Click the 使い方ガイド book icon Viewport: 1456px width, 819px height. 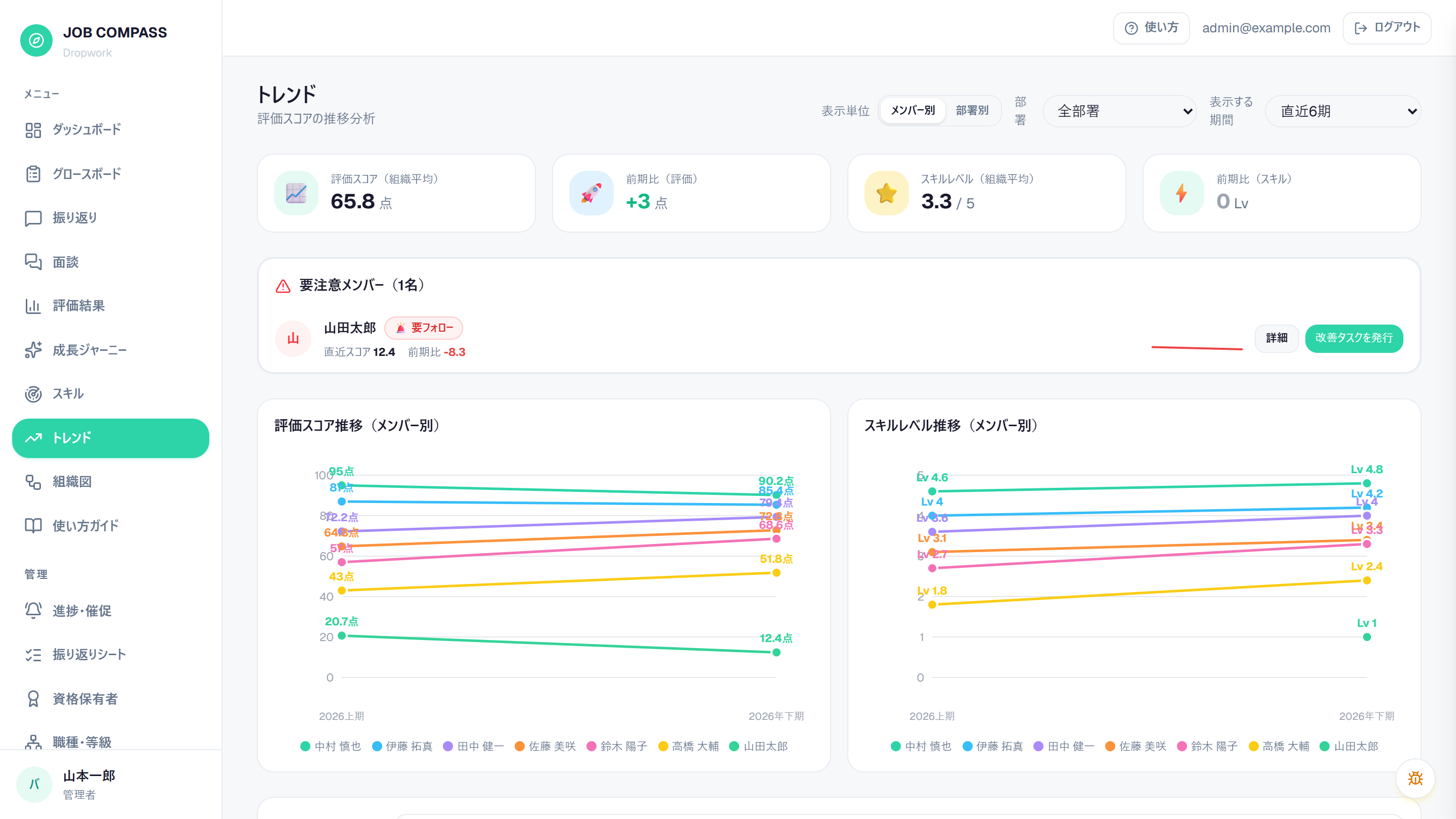33,526
